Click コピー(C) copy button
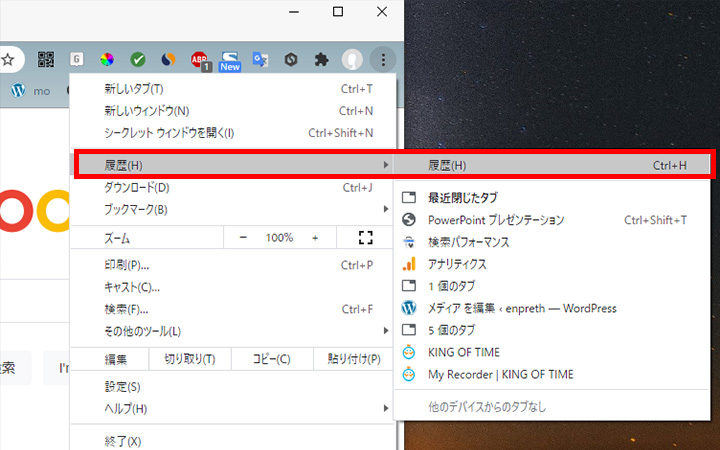This screenshot has height=450, width=720. 272,359
